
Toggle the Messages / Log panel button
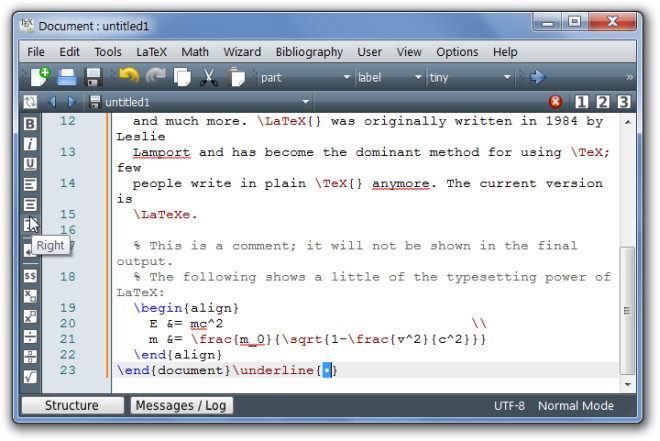point(181,405)
